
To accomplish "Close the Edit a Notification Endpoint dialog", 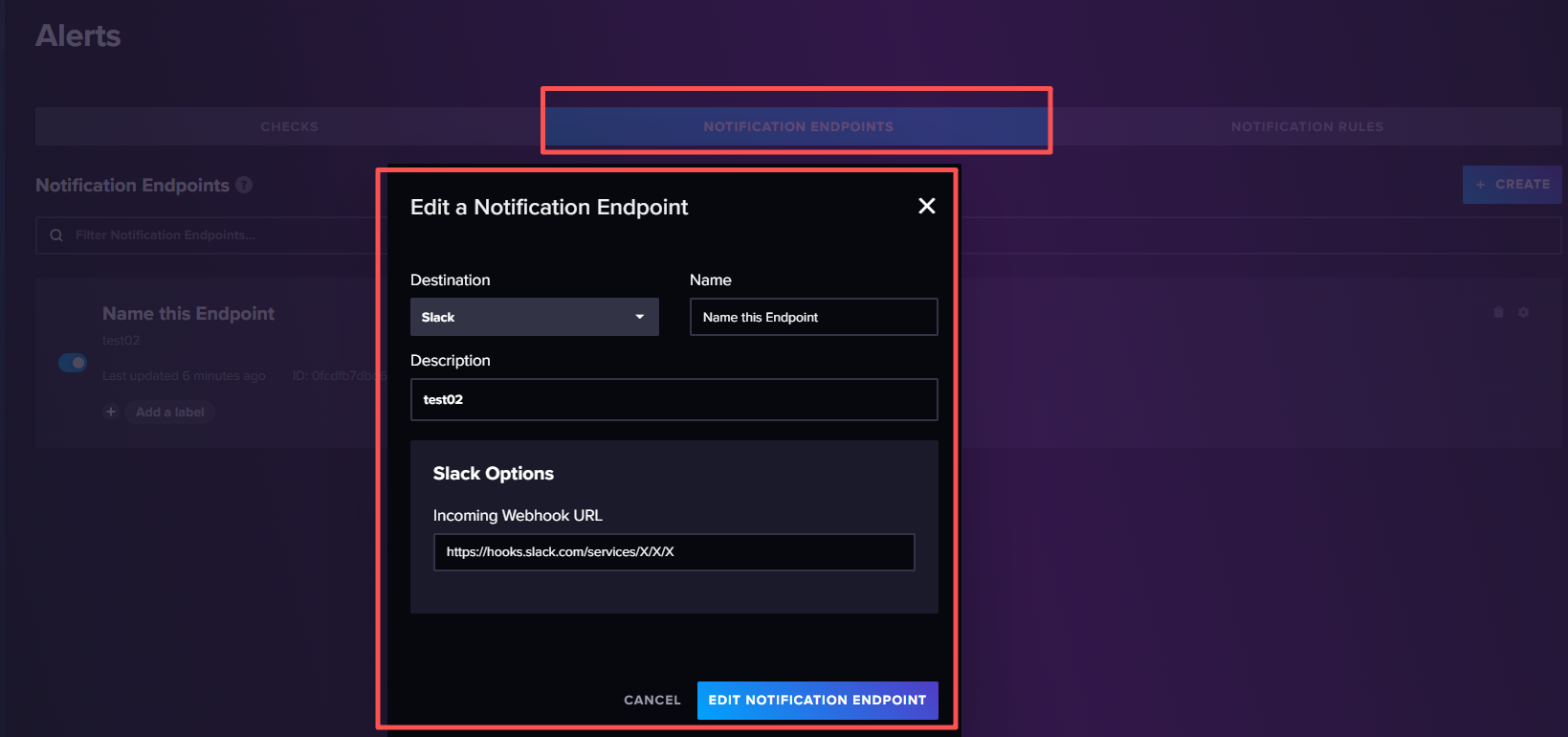I will click(x=926, y=206).
